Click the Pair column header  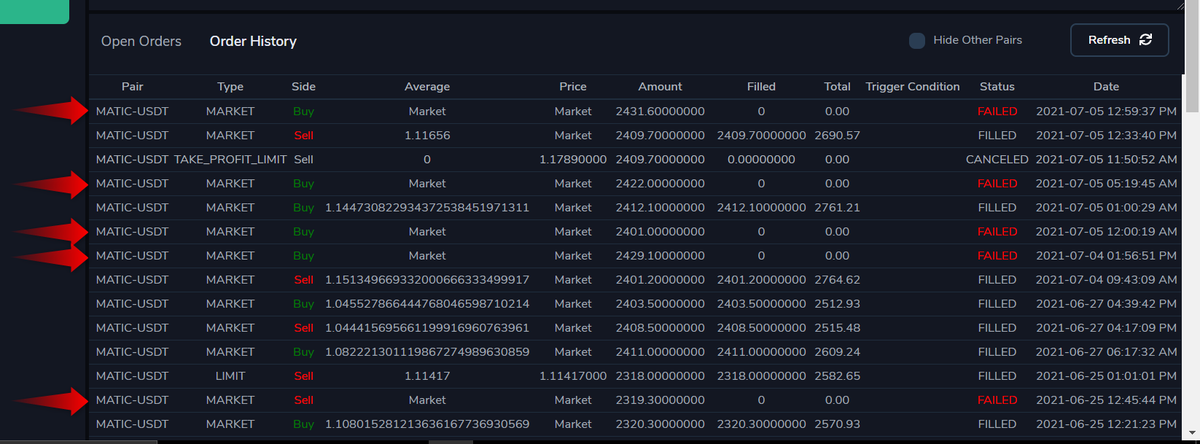click(x=132, y=87)
